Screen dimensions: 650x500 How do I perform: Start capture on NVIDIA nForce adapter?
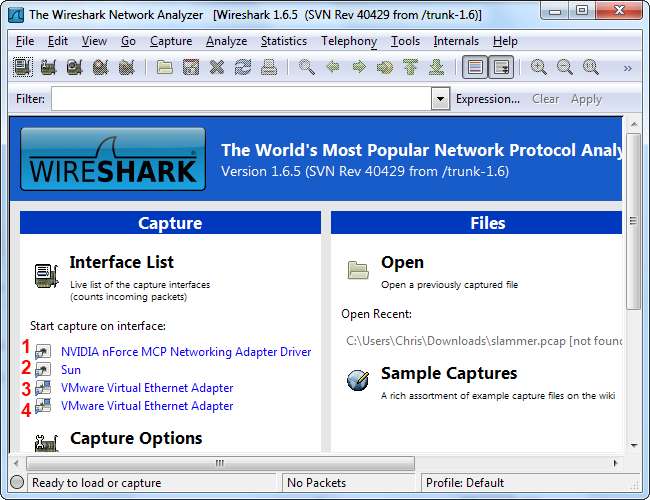(186, 352)
